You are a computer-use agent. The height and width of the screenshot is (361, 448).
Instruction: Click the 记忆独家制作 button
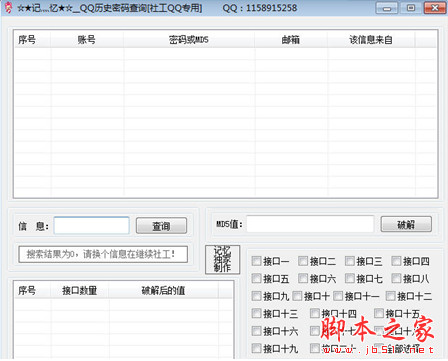(x=222, y=260)
